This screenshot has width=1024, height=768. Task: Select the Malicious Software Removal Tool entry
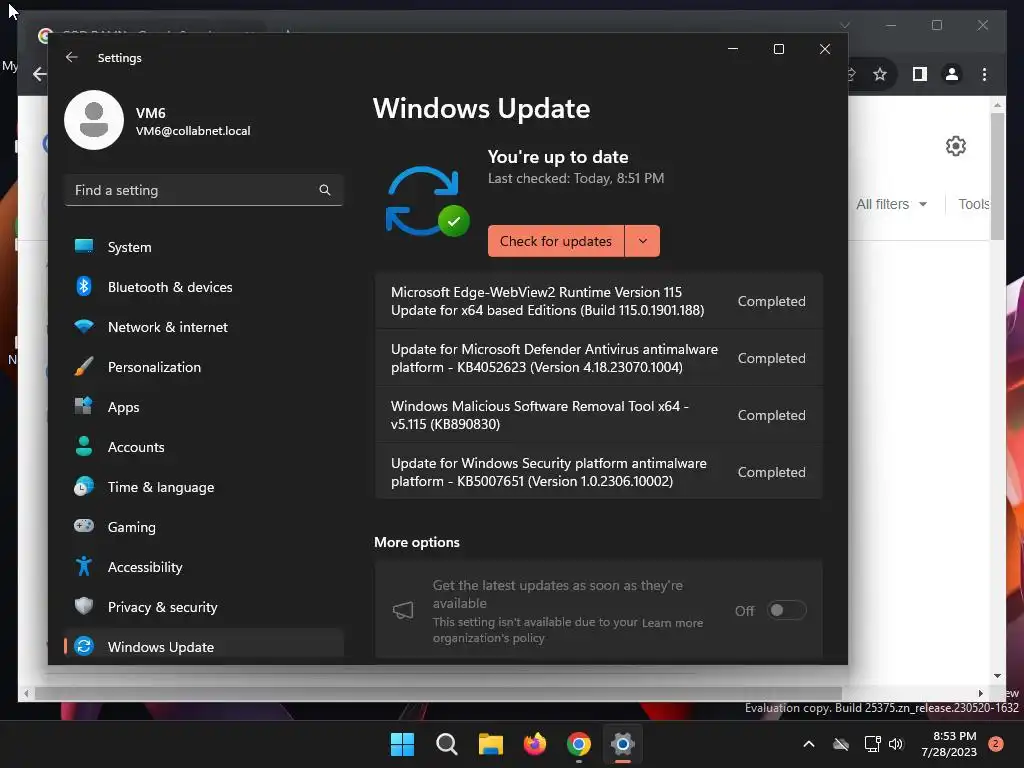[x=598, y=415]
